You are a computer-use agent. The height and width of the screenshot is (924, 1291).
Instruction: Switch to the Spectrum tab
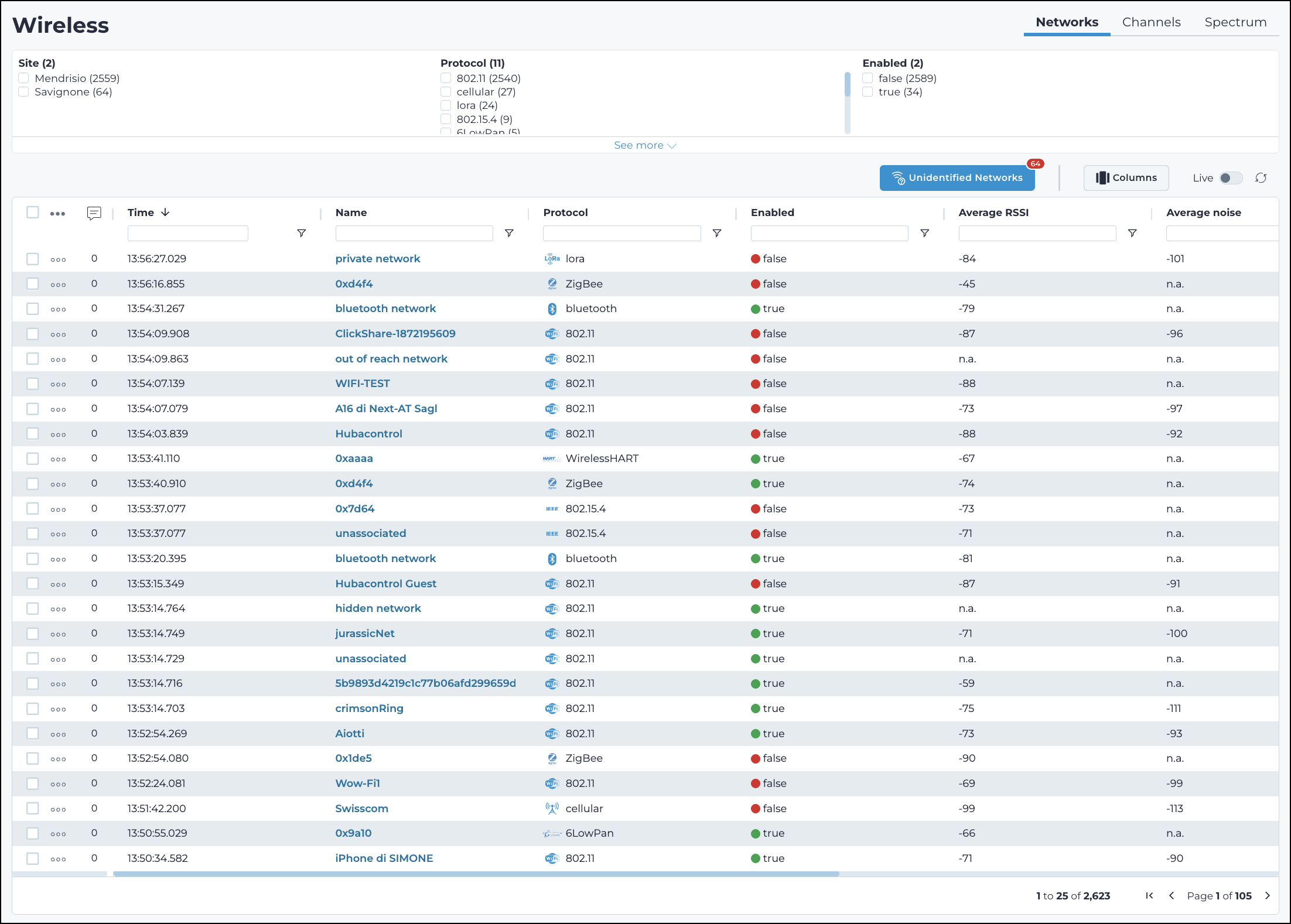(x=1235, y=22)
